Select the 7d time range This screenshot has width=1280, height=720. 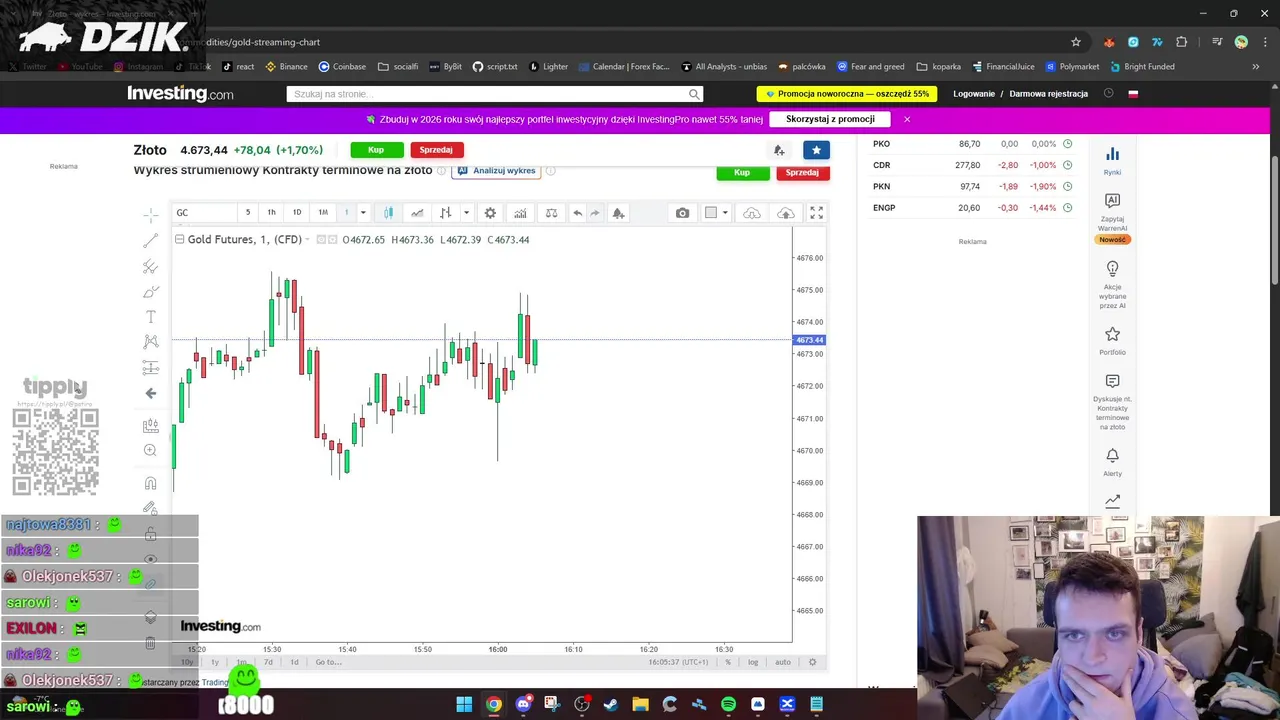pos(268,662)
